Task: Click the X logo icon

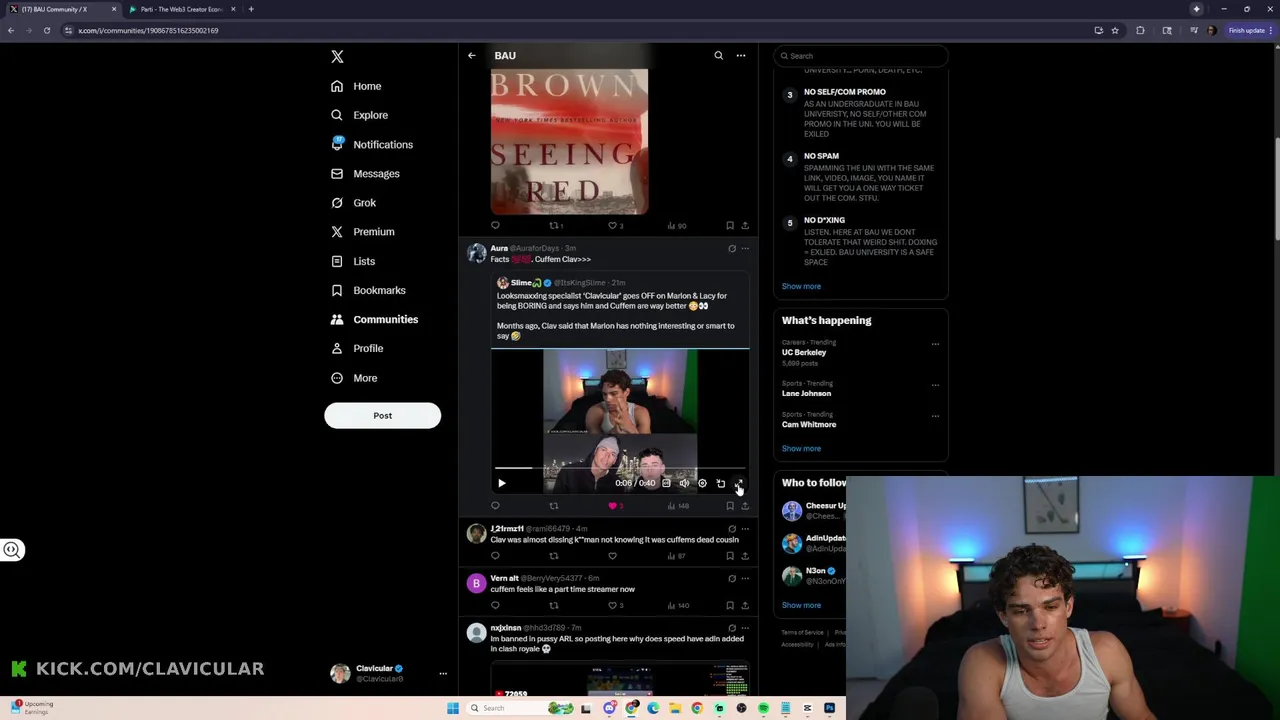Action: pyautogui.click(x=337, y=56)
